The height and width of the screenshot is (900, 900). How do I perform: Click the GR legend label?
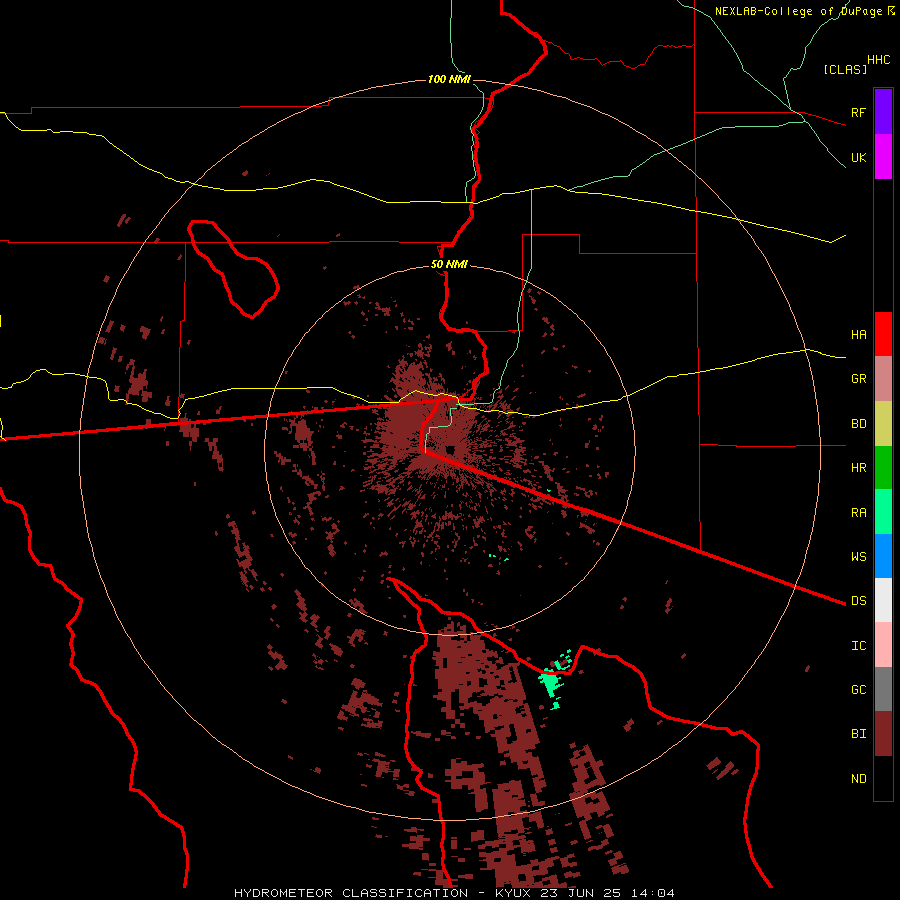point(858,379)
